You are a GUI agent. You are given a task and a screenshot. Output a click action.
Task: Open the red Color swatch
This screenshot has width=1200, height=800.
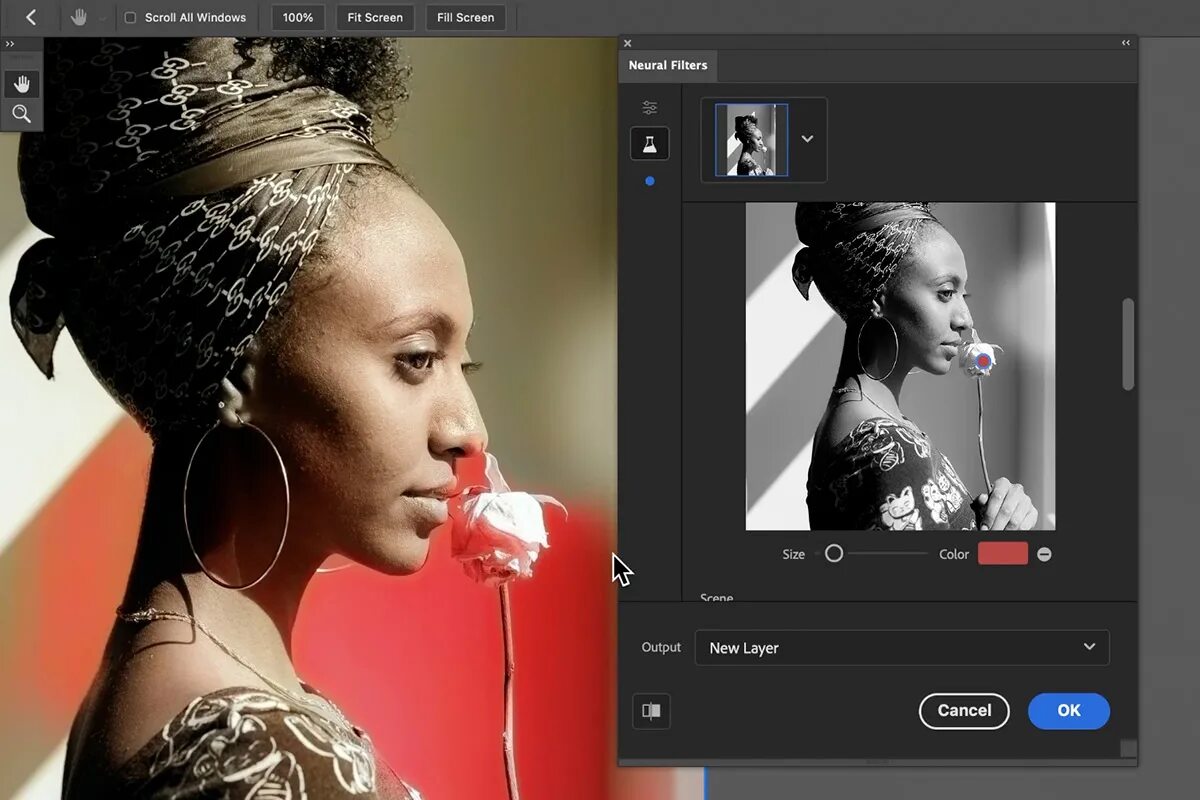tap(1003, 553)
